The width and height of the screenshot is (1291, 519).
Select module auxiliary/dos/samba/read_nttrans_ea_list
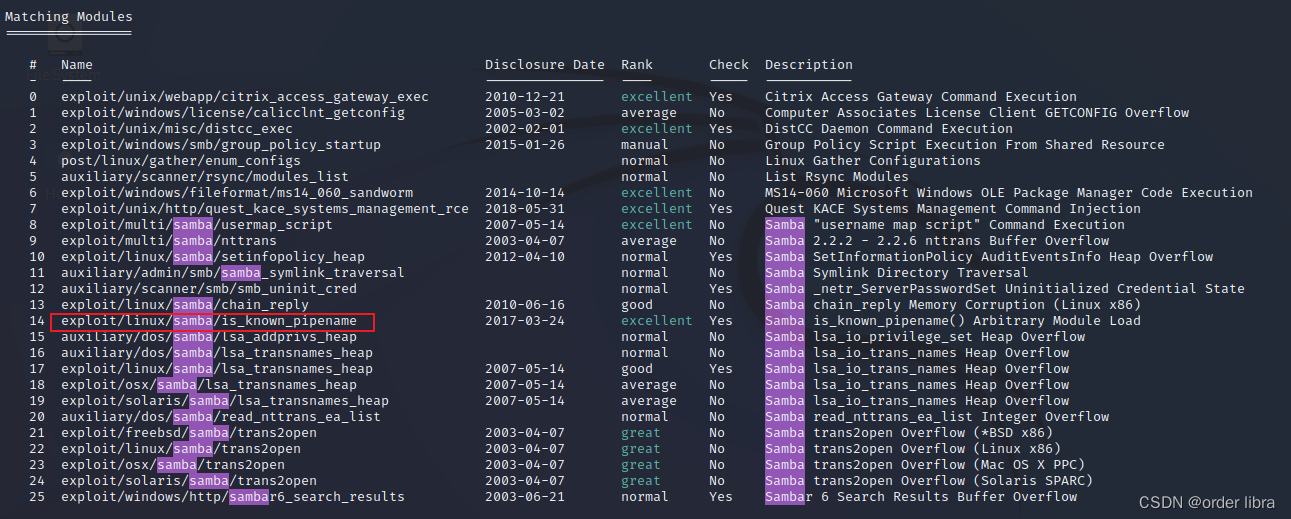click(221, 417)
